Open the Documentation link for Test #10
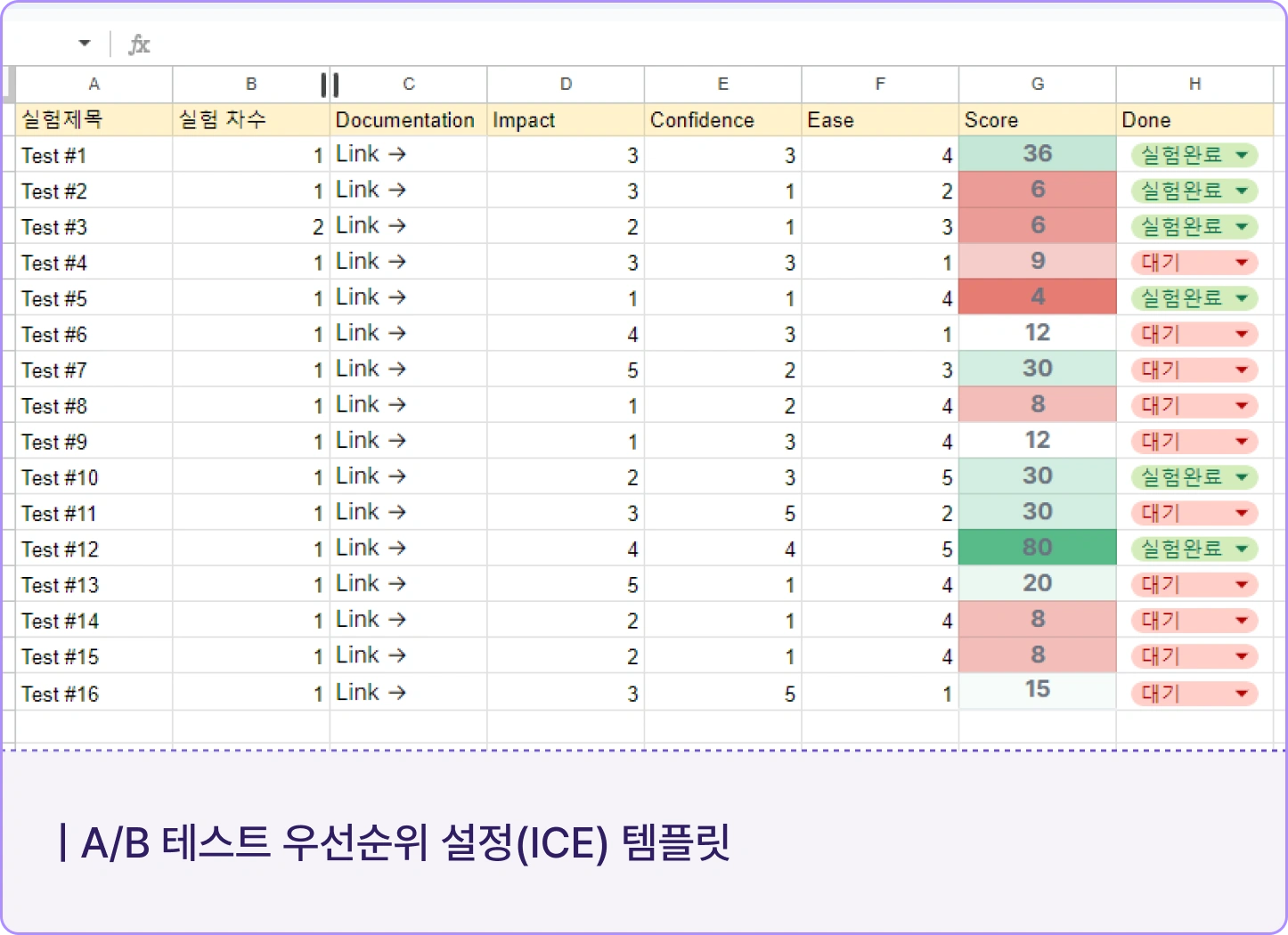Screen dimensions: 1288x935 point(371,476)
